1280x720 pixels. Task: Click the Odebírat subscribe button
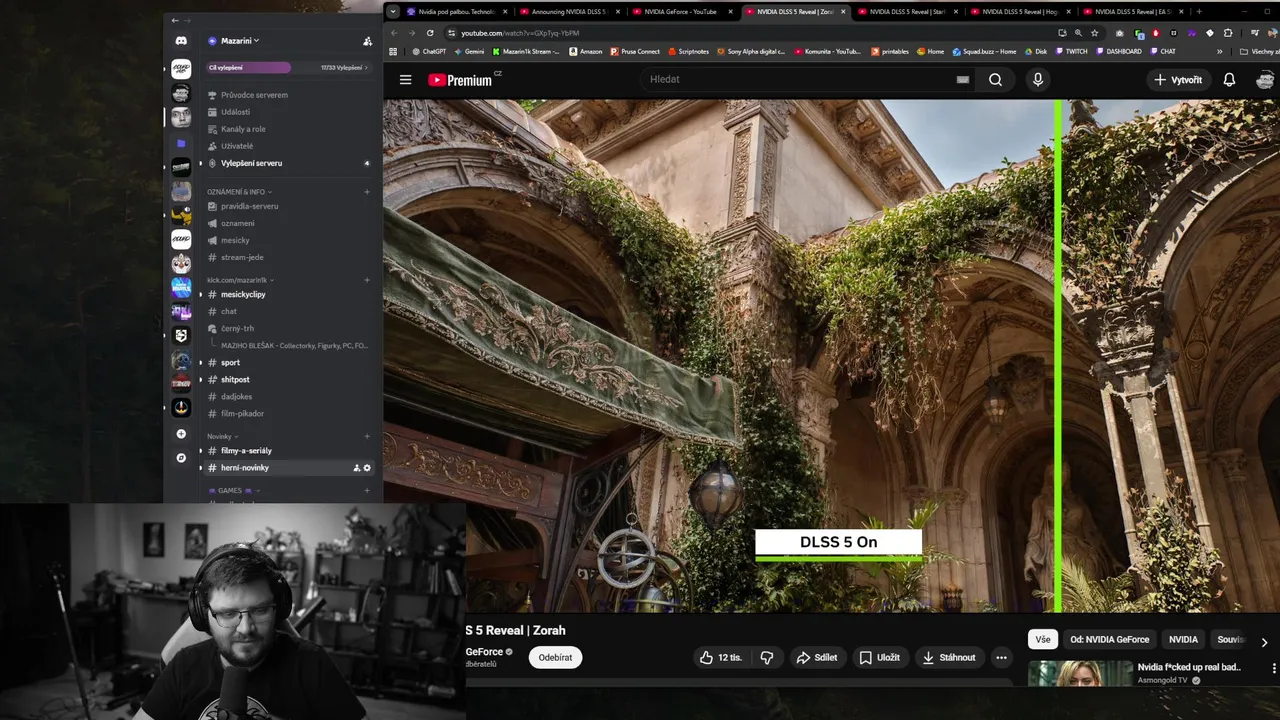555,657
